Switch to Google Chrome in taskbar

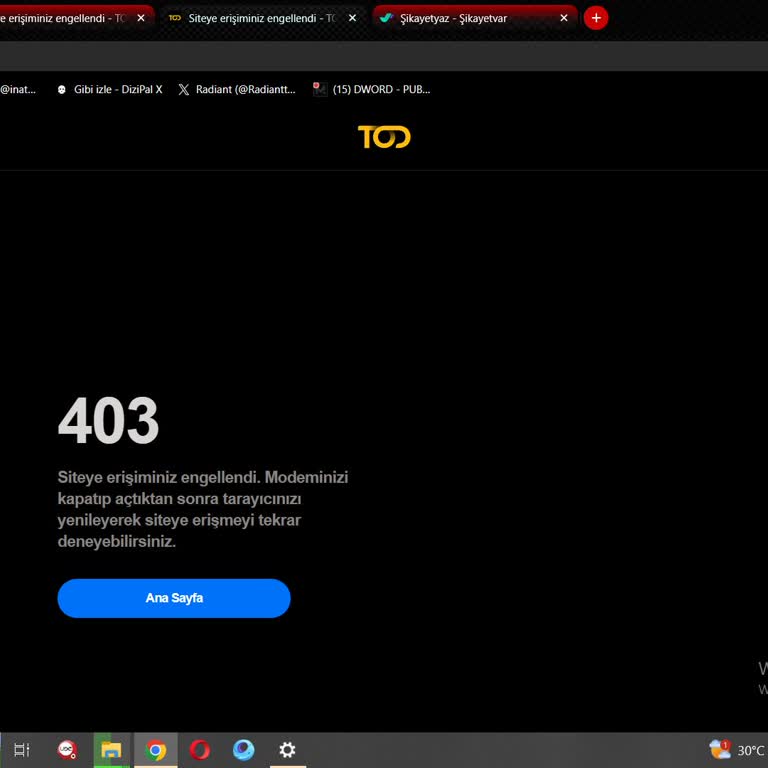click(156, 750)
